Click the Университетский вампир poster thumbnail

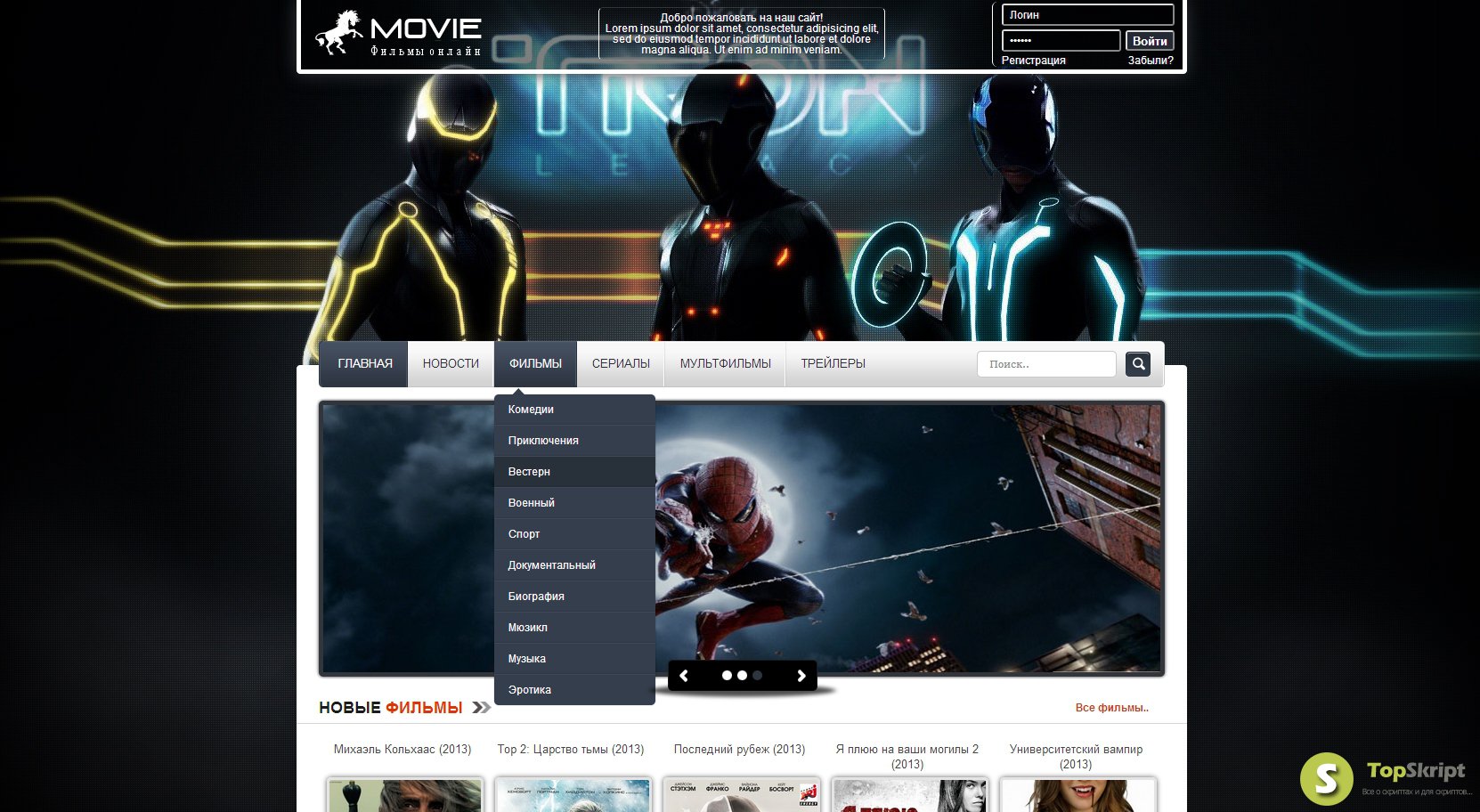(x=1077, y=795)
